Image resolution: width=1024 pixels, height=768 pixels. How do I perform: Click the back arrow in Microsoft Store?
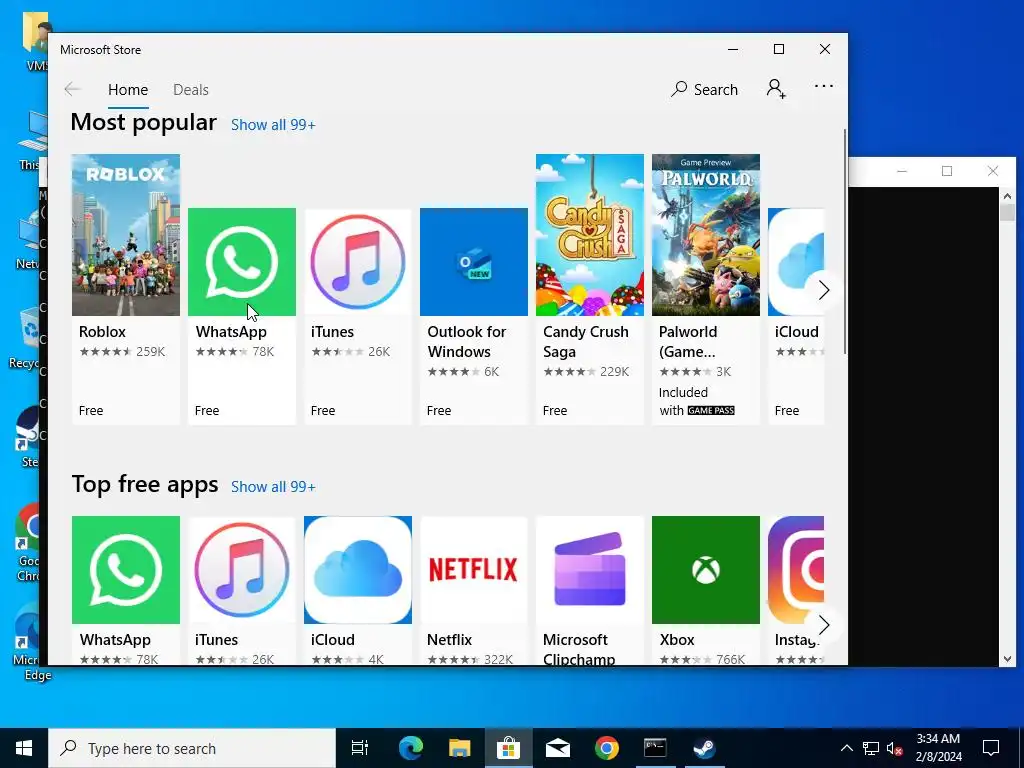pos(72,89)
